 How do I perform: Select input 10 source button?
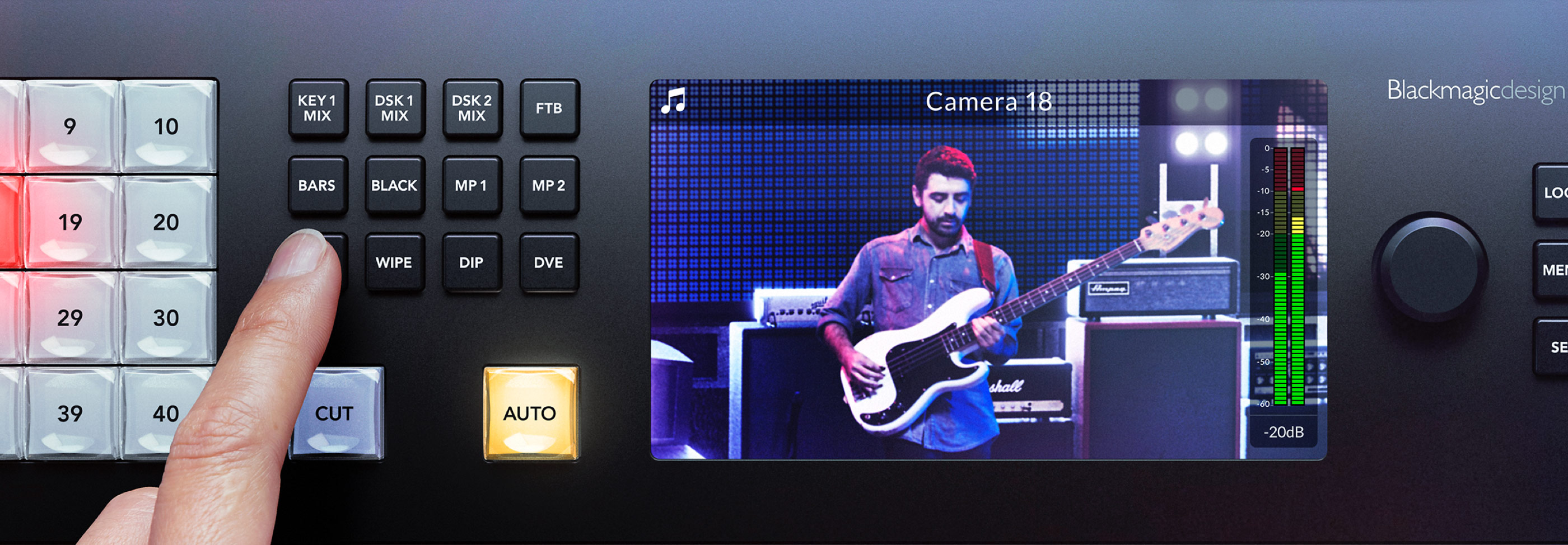coord(167,127)
